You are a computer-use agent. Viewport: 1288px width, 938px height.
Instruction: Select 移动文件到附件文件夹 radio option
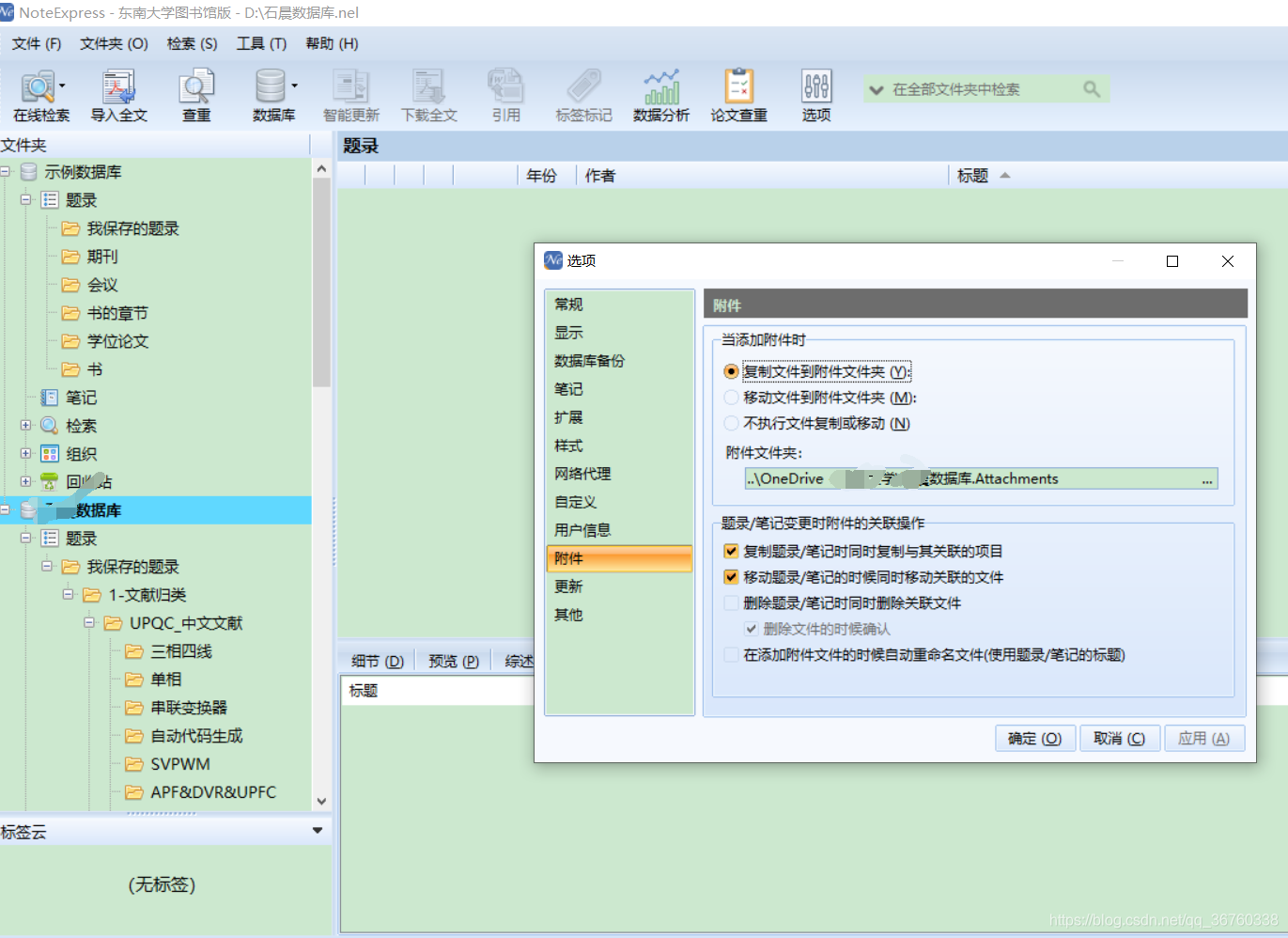pos(731,398)
